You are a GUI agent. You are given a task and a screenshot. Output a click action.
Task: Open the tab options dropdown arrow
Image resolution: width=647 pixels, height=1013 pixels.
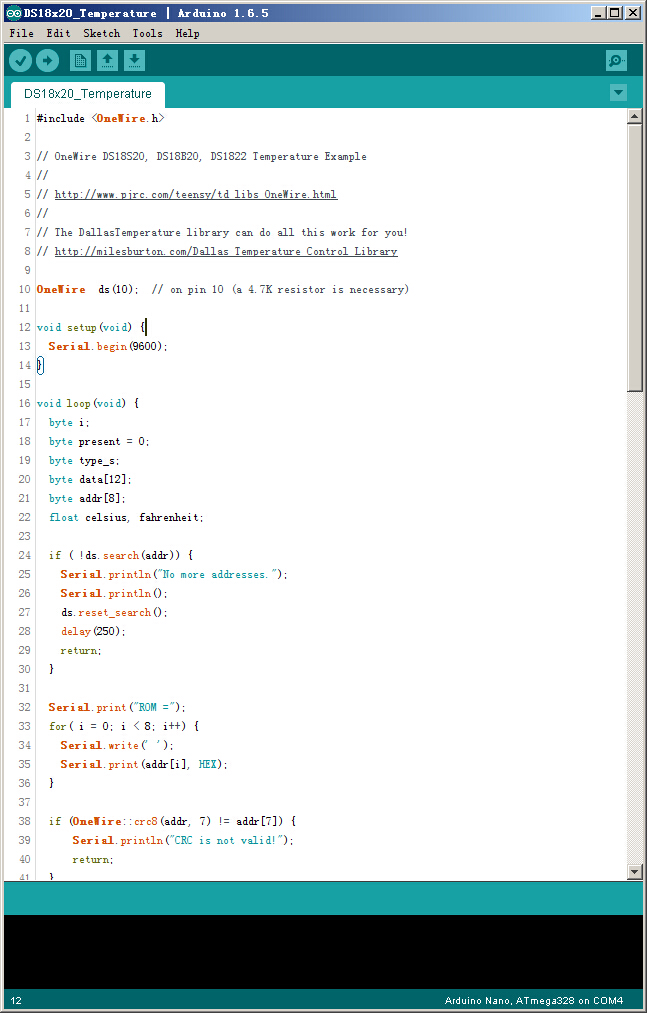pos(619,92)
